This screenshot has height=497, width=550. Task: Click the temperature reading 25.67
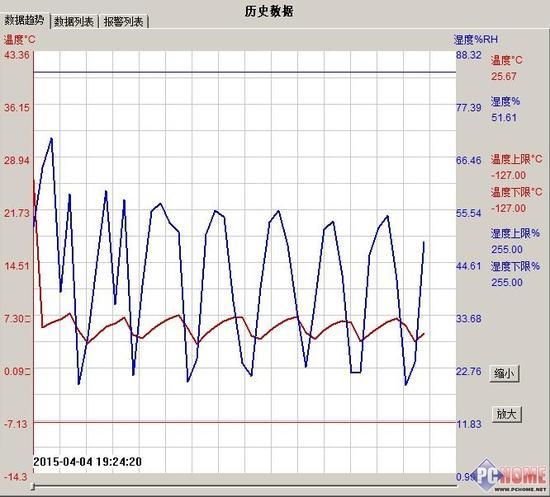[x=504, y=76]
